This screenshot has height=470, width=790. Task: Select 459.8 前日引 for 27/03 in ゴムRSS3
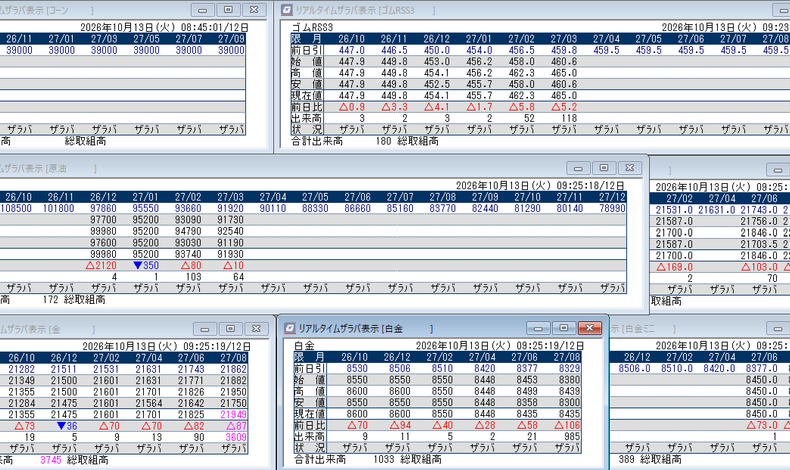point(564,50)
